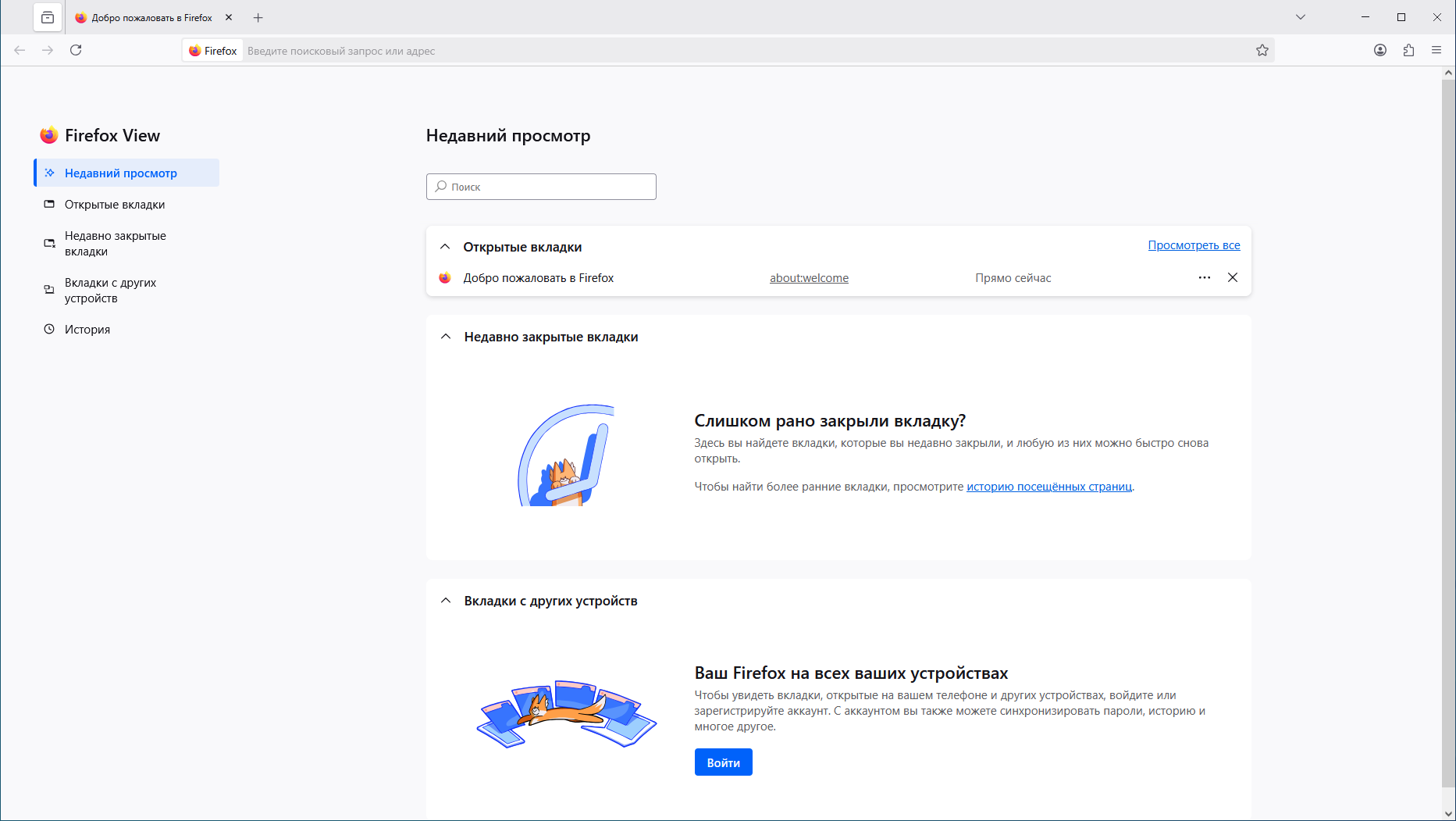Image resolution: width=1456 pixels, height=821 pixels.
Task: Collapse the Открытые вкладки section
Action: [x=445, y=247]
